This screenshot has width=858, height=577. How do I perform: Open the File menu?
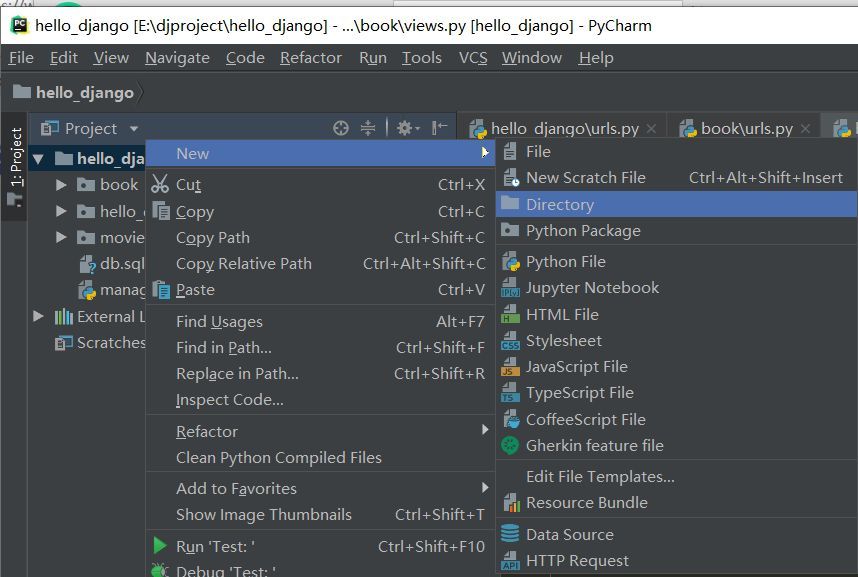point(21,57)
